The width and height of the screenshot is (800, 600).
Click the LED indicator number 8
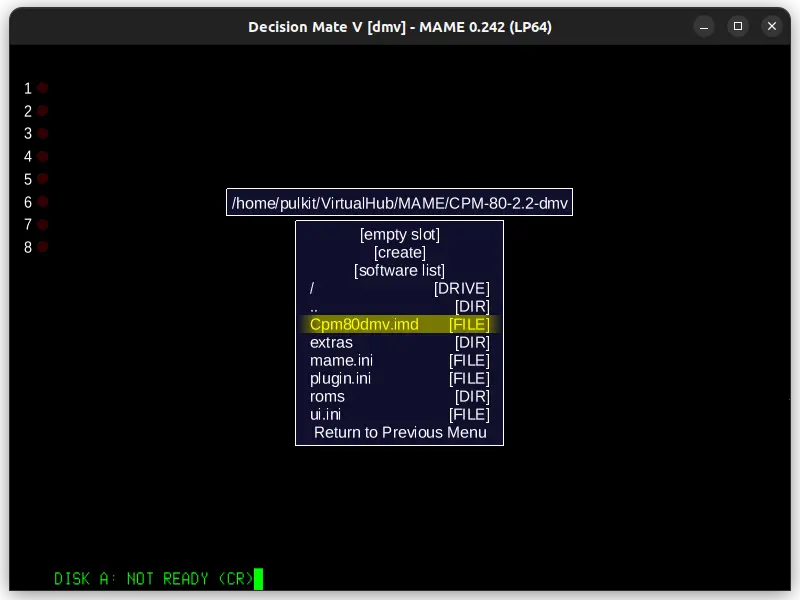point(42,247)
